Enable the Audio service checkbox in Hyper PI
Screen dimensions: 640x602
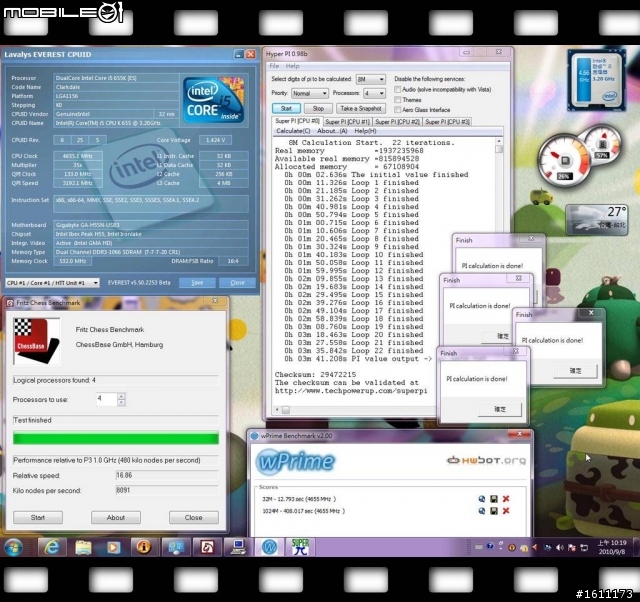tap(398, 89)
